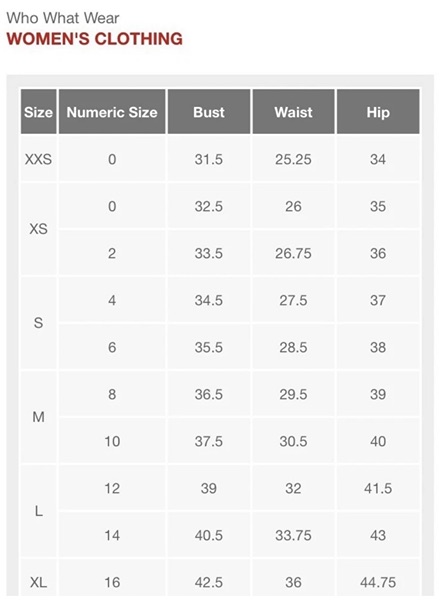The image size is (440, 600).
Task: Click the Who What Wear brand text
Action: pyautogui.click(x=63, y=18)
